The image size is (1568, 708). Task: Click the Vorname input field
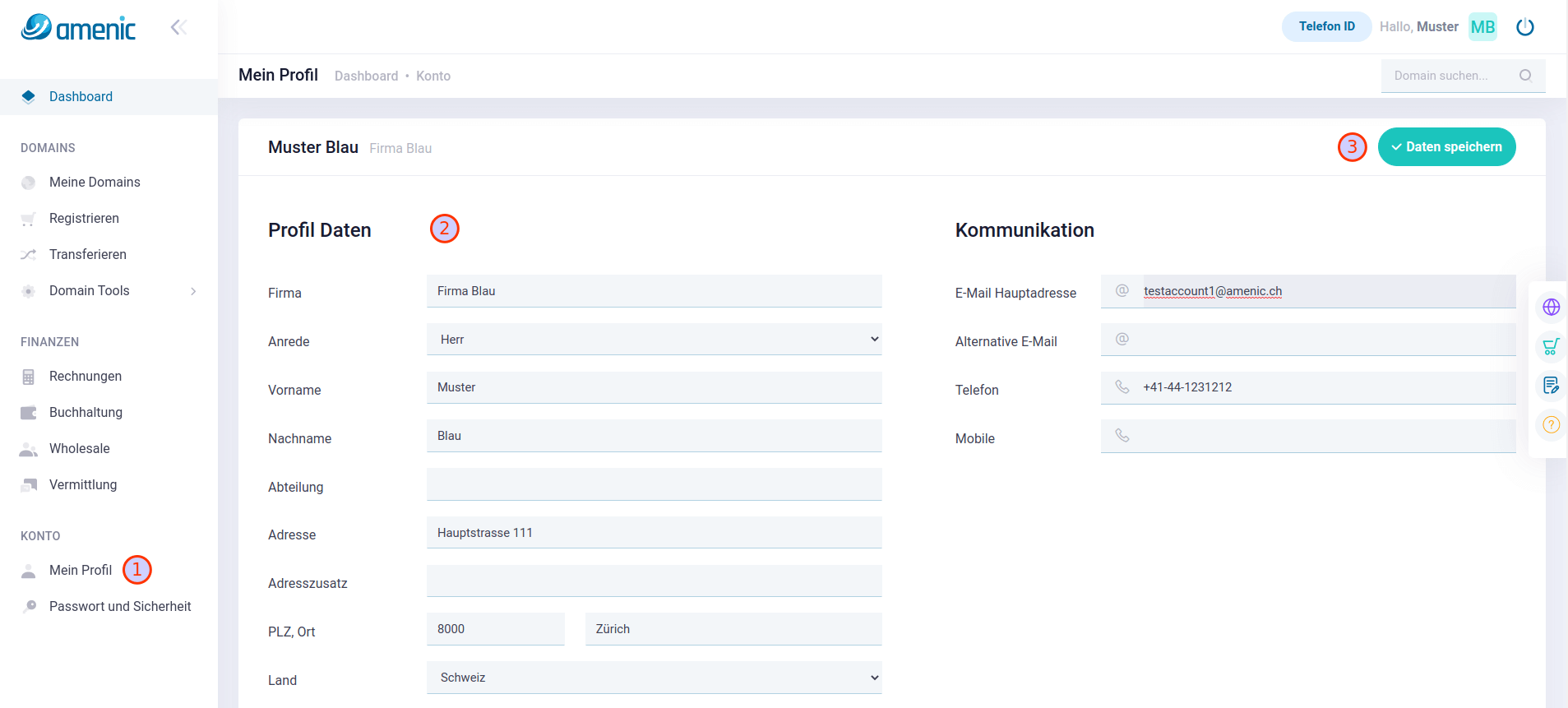[654, 387]
